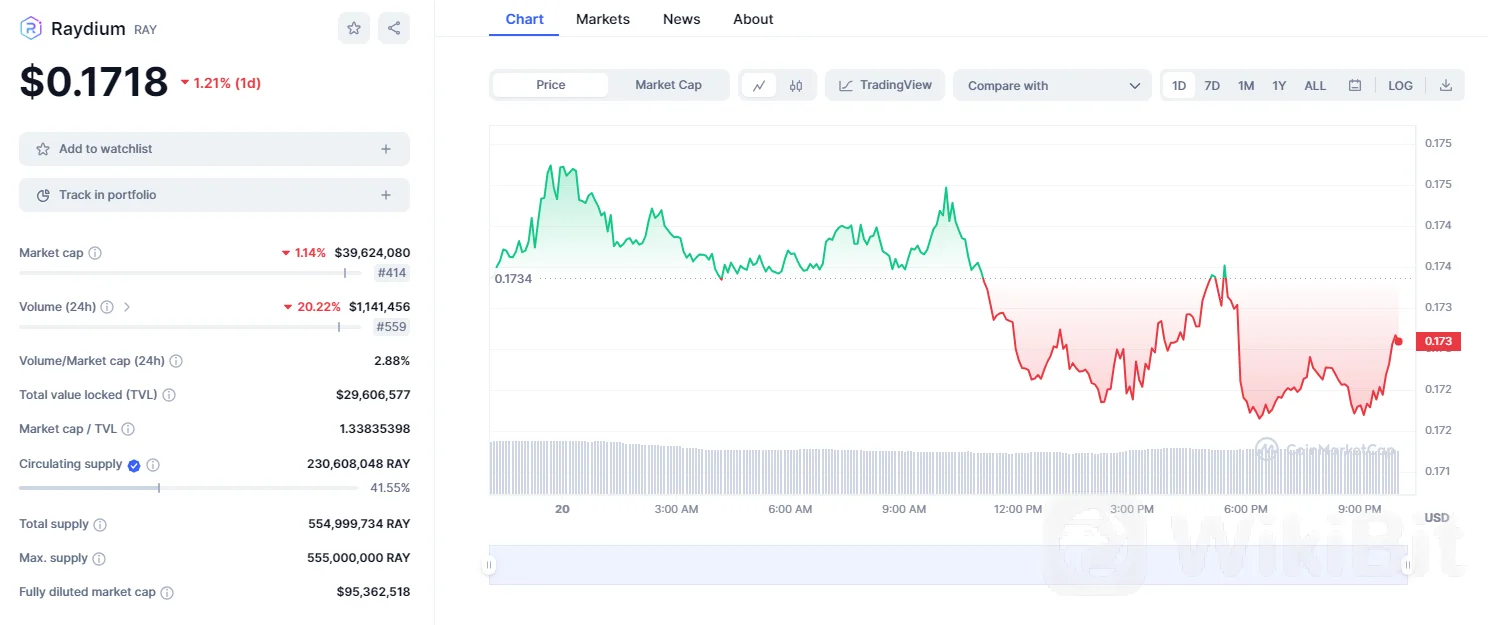Image resolution: width=1488 pixels, height=625 pixels.
Task: Toggle LOG scale on the chart
Action: [x=1400, y=85]
